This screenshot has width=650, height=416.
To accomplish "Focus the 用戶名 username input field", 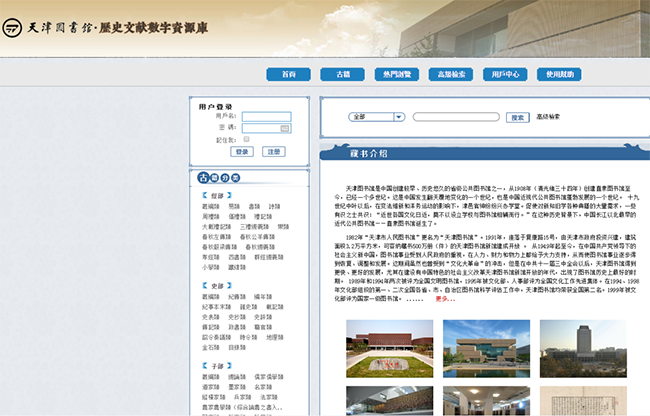I will [x=267, y=116].
